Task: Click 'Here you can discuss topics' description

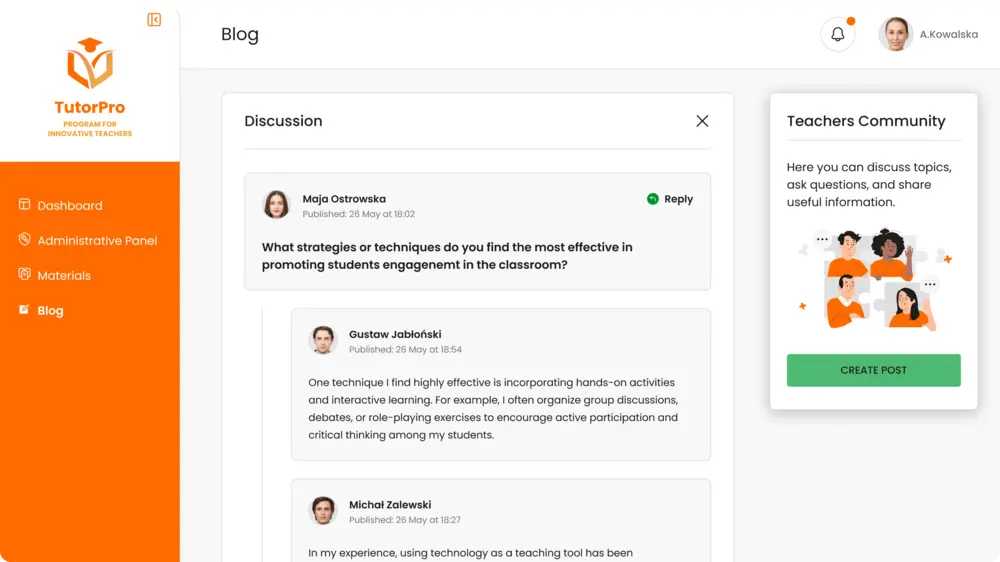Action: tap(869, 184)
